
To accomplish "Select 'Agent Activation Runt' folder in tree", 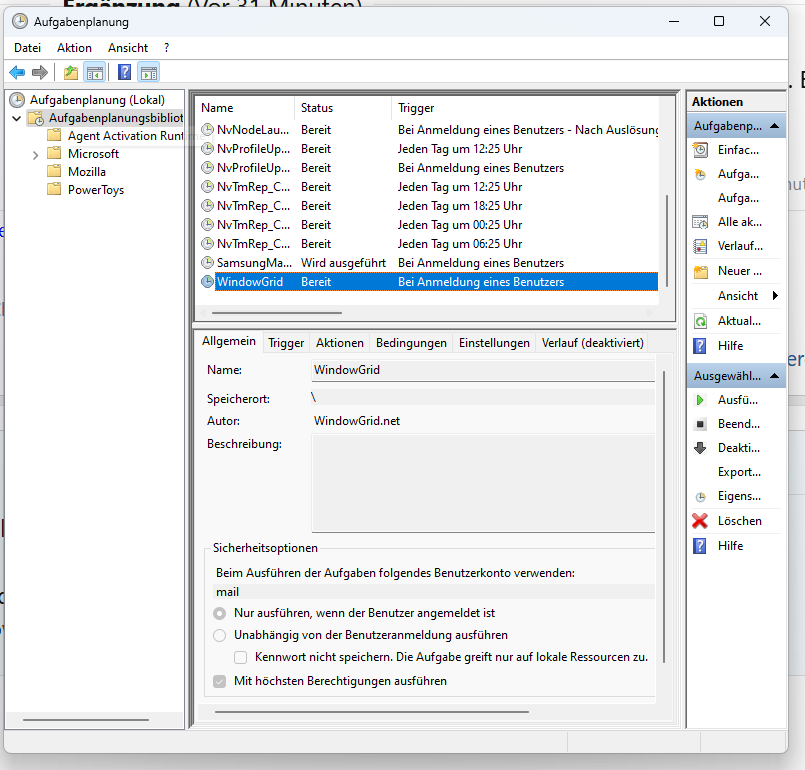I will 125,136.
